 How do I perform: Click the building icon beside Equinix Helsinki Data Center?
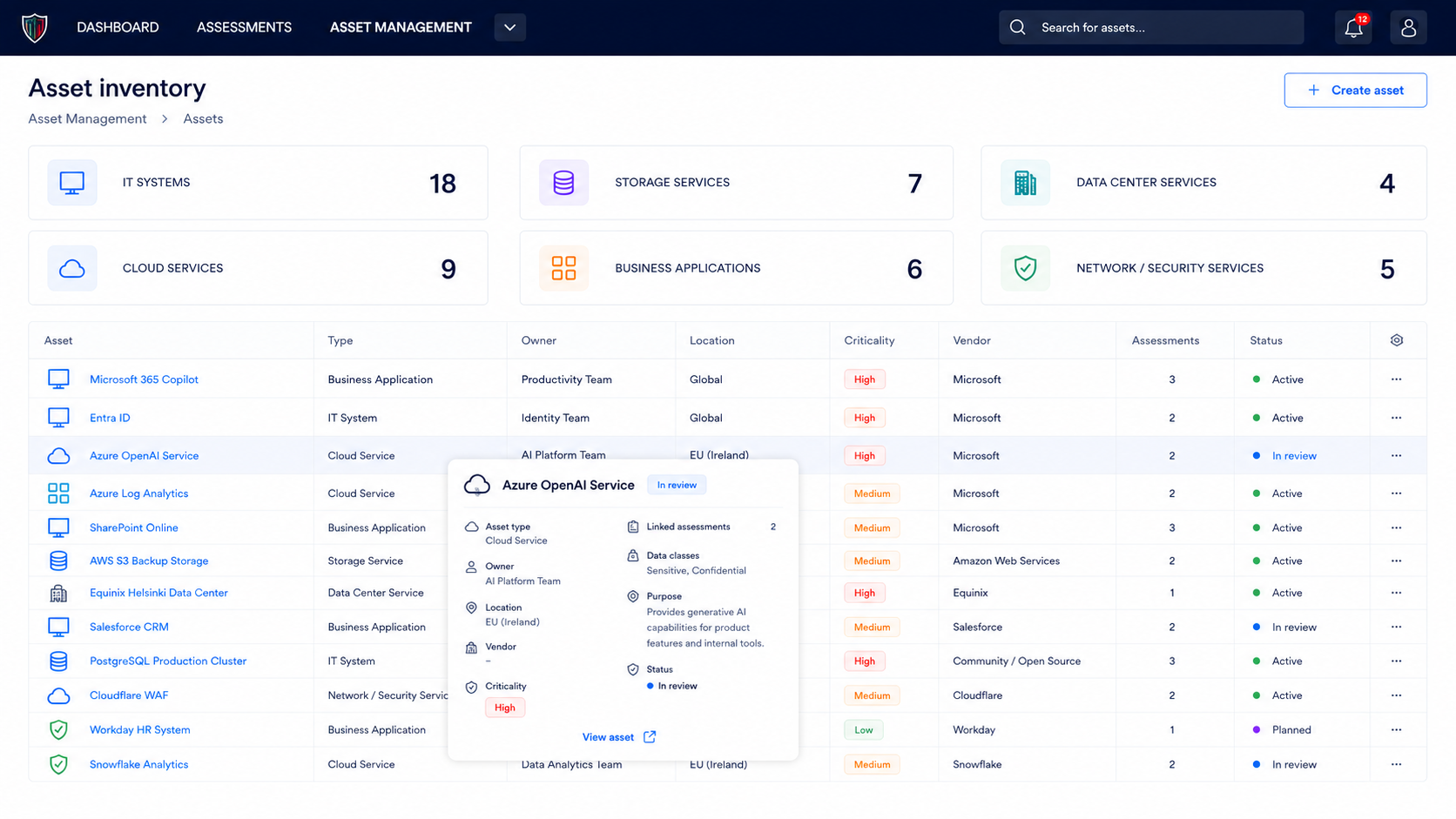tap(58, 593)
